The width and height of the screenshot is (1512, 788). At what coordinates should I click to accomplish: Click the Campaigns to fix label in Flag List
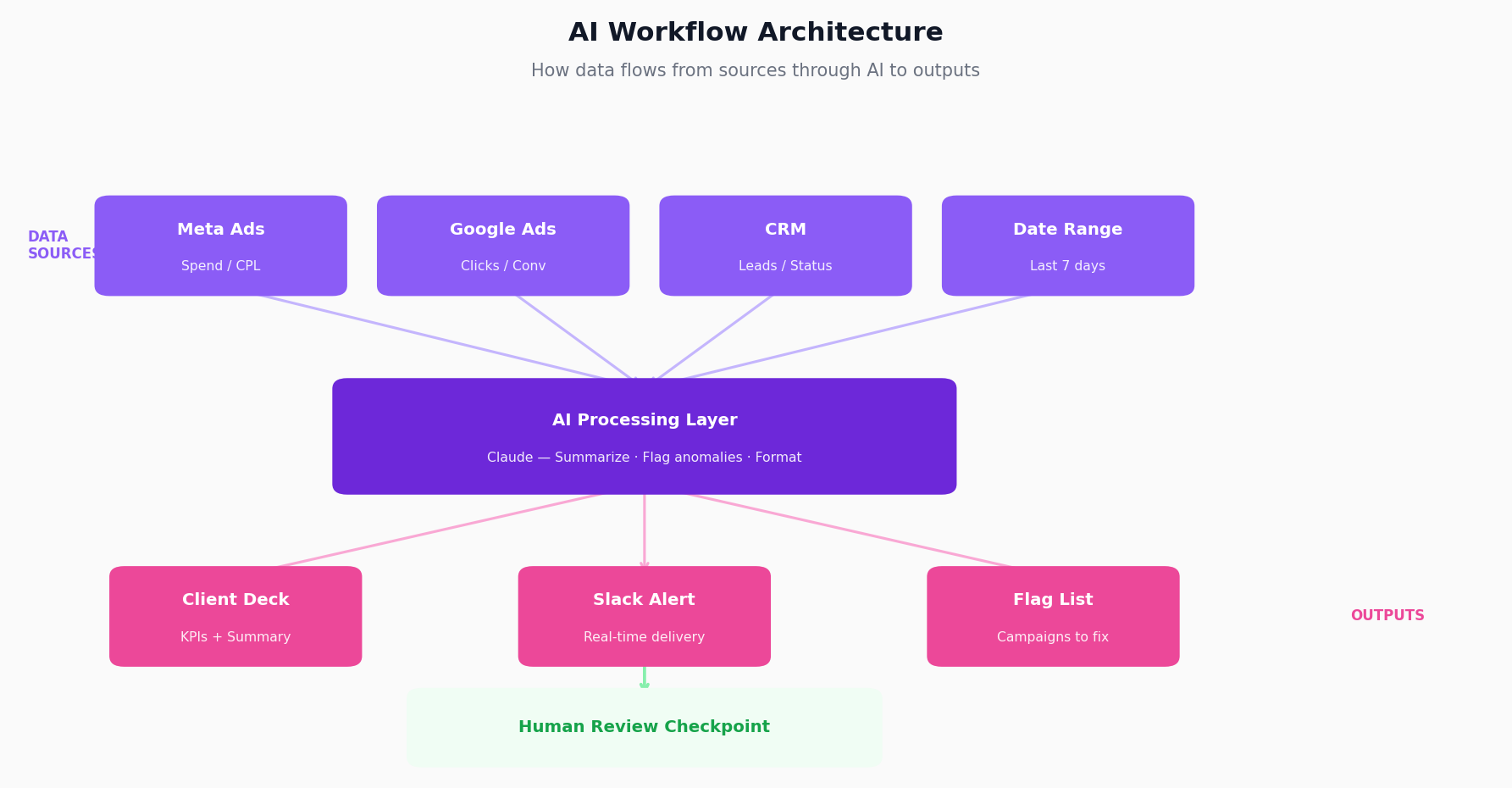1053,636
